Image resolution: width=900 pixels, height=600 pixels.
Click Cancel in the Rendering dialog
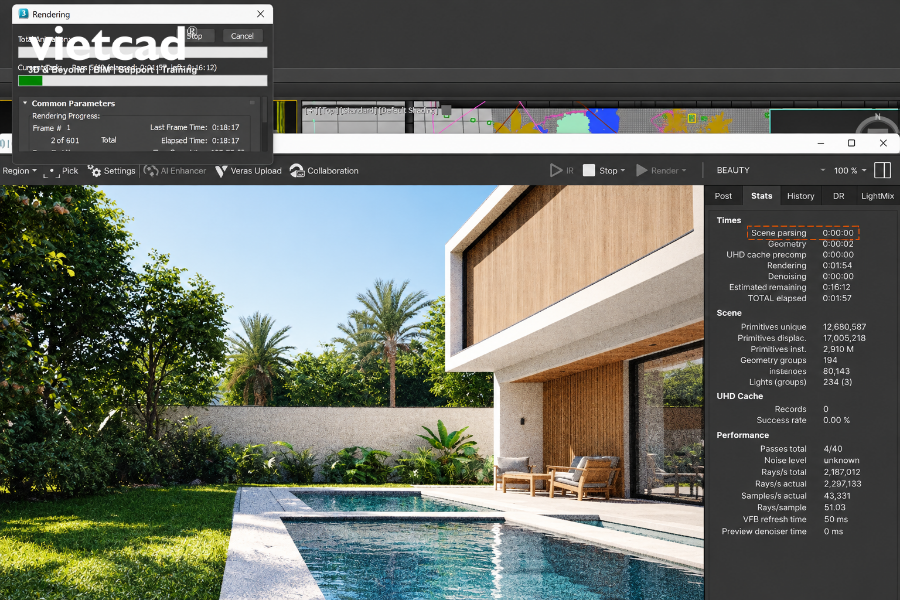(x=242, y=36)
